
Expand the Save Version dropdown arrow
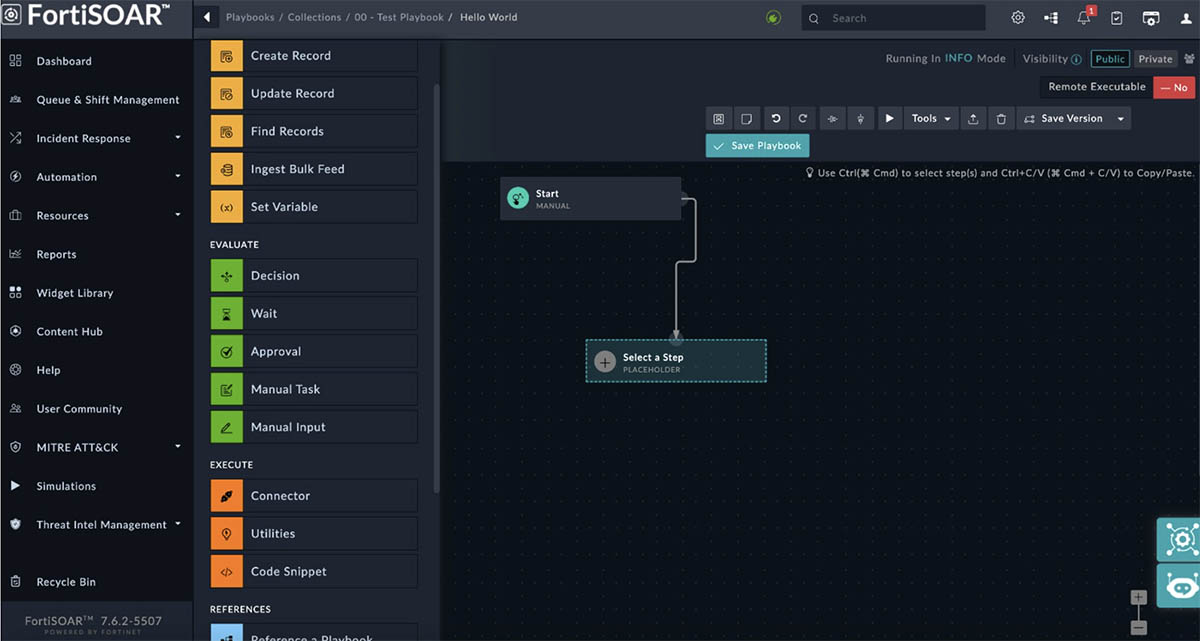pyautogui.click(x=1120, y=119)
